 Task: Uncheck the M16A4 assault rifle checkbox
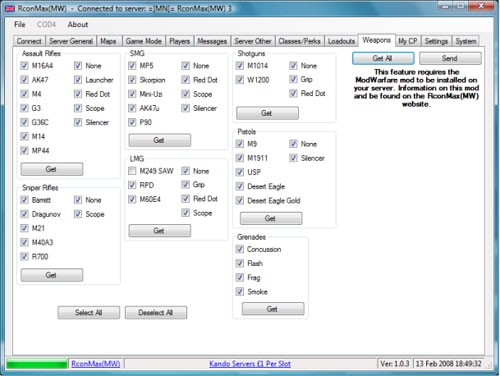(x=24, y=65)
